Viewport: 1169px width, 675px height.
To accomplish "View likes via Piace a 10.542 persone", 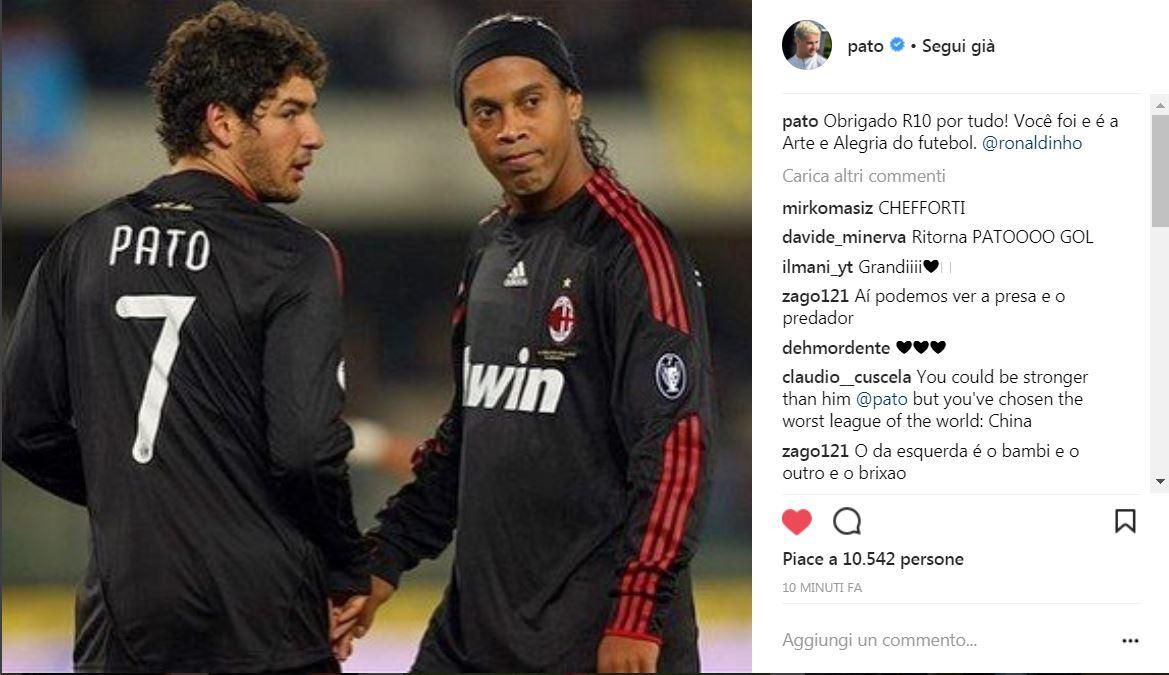I will point(873,559).
